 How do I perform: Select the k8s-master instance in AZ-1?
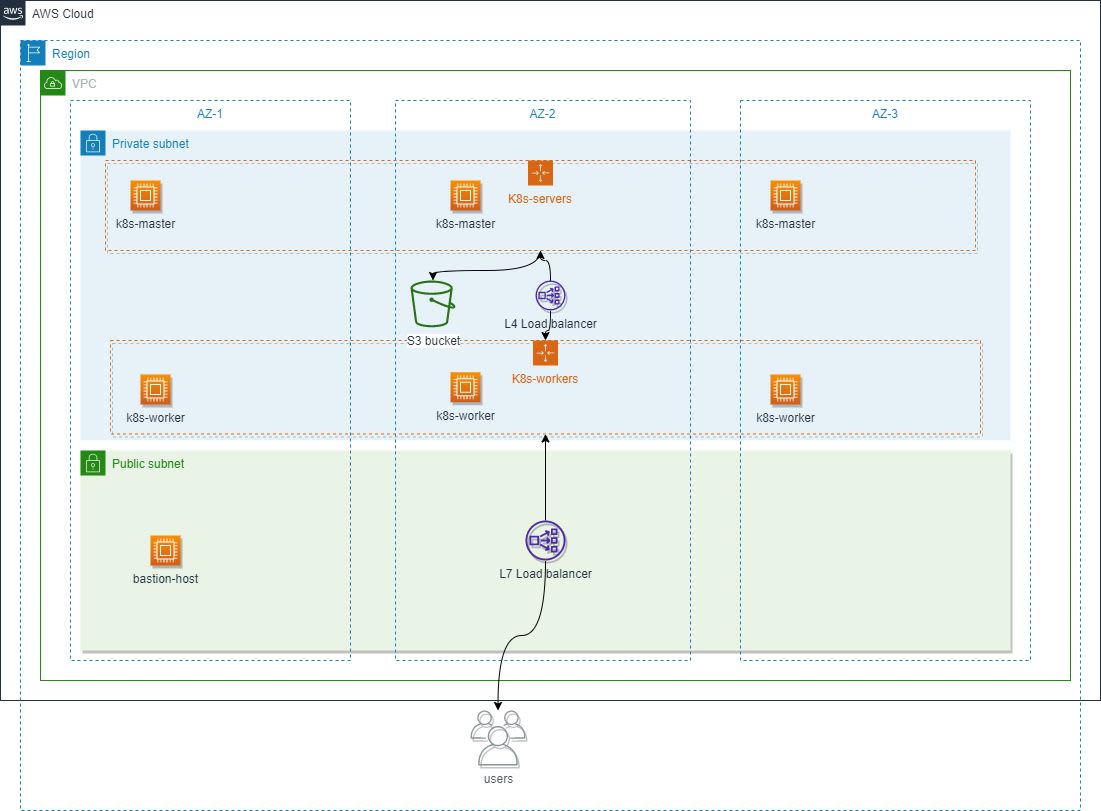[146, 195]
